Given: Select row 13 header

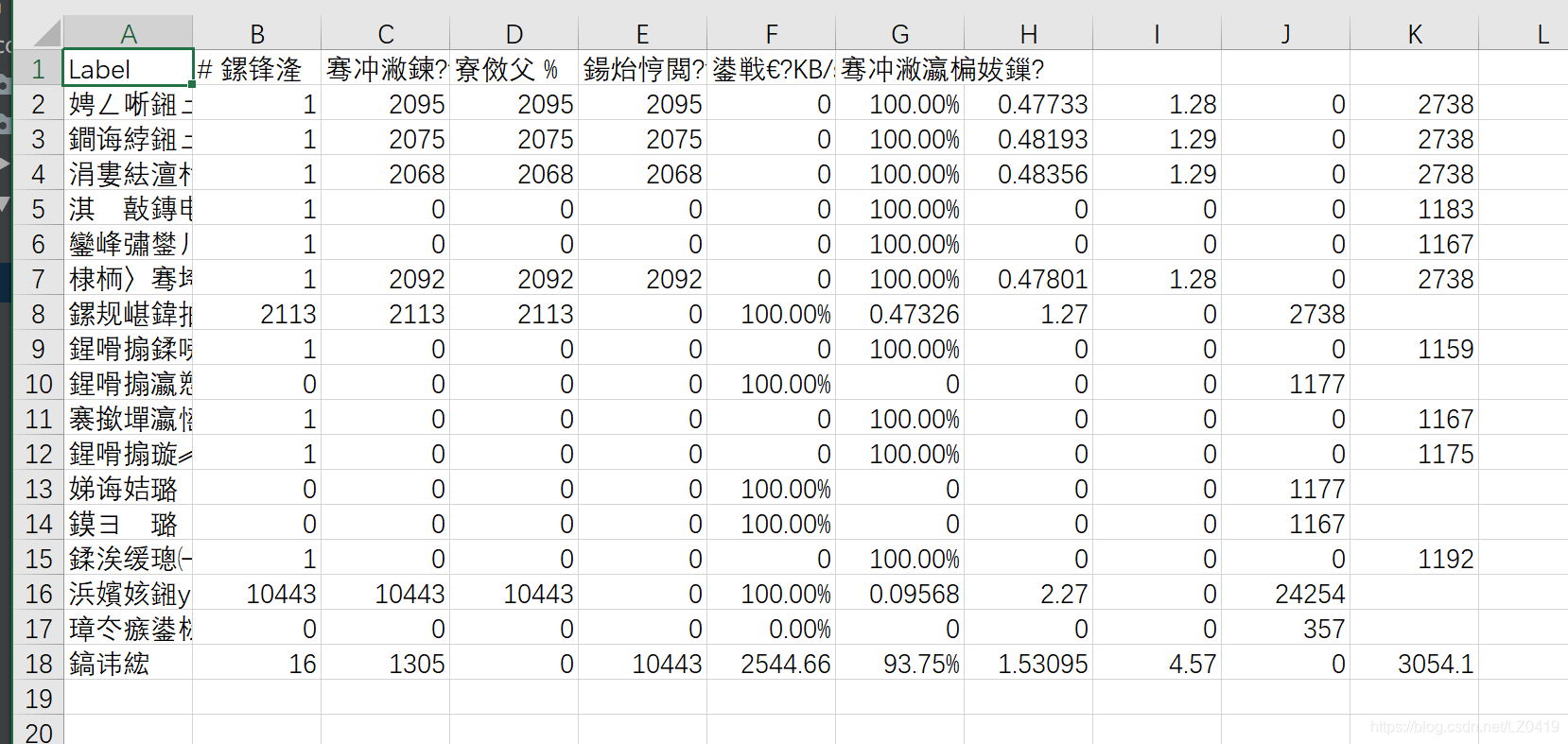Looking at the screenshot, I should pos(38,489).
